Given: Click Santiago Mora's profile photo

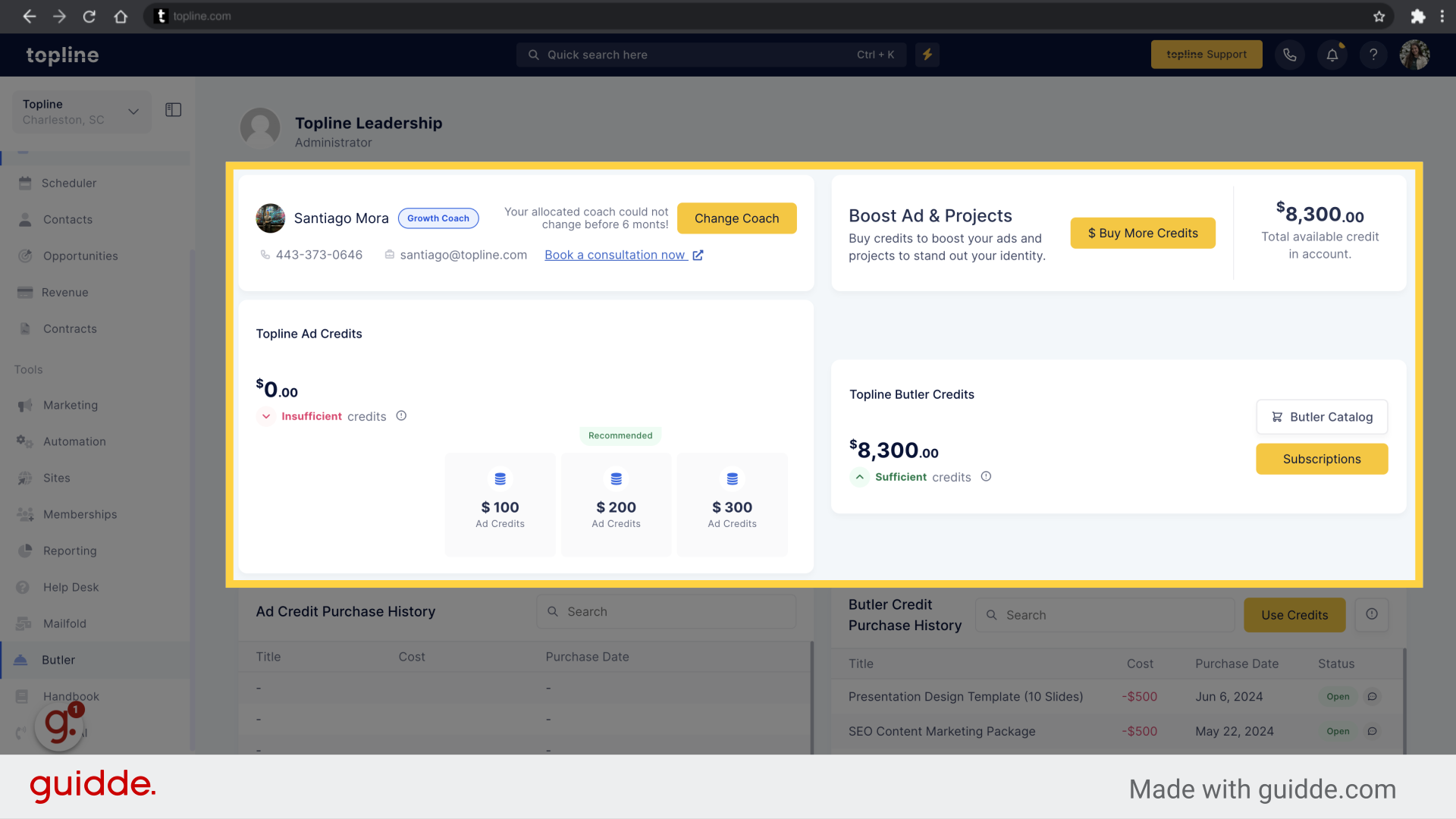Looking at the screenshot, I should [x=270, y=218].
